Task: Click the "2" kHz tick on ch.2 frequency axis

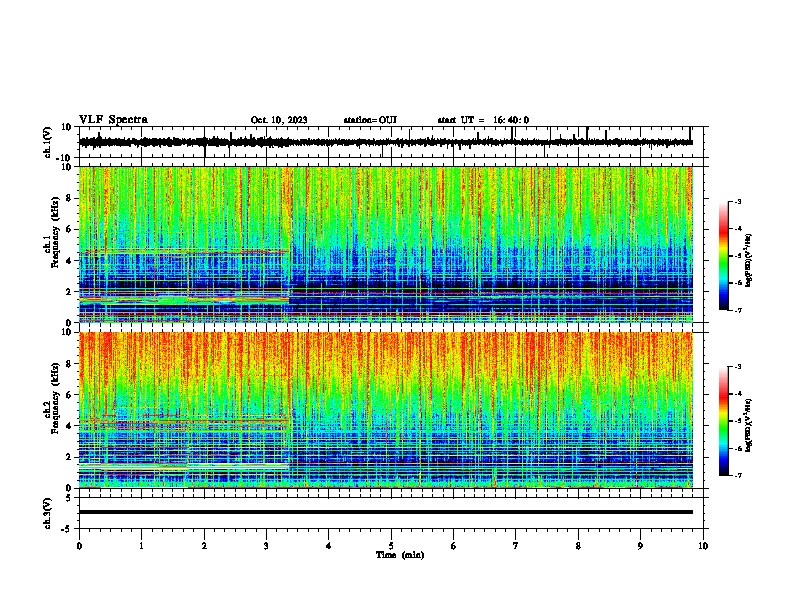Action: pos(69,457)
